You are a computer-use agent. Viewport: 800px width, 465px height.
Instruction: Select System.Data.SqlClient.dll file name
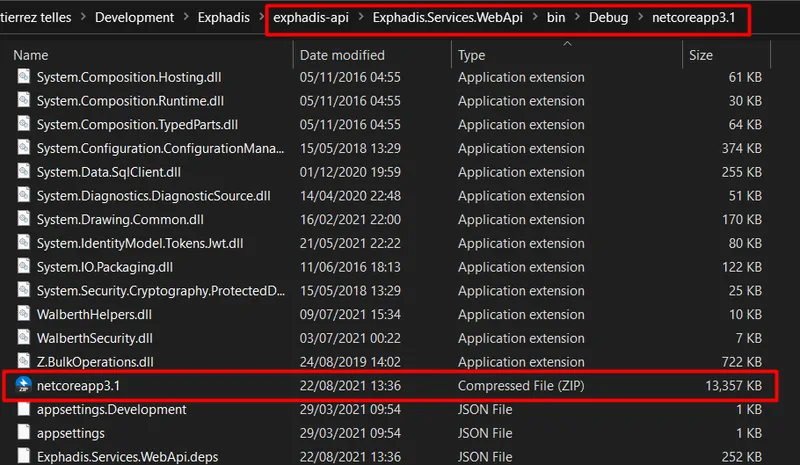pos(109,172)
